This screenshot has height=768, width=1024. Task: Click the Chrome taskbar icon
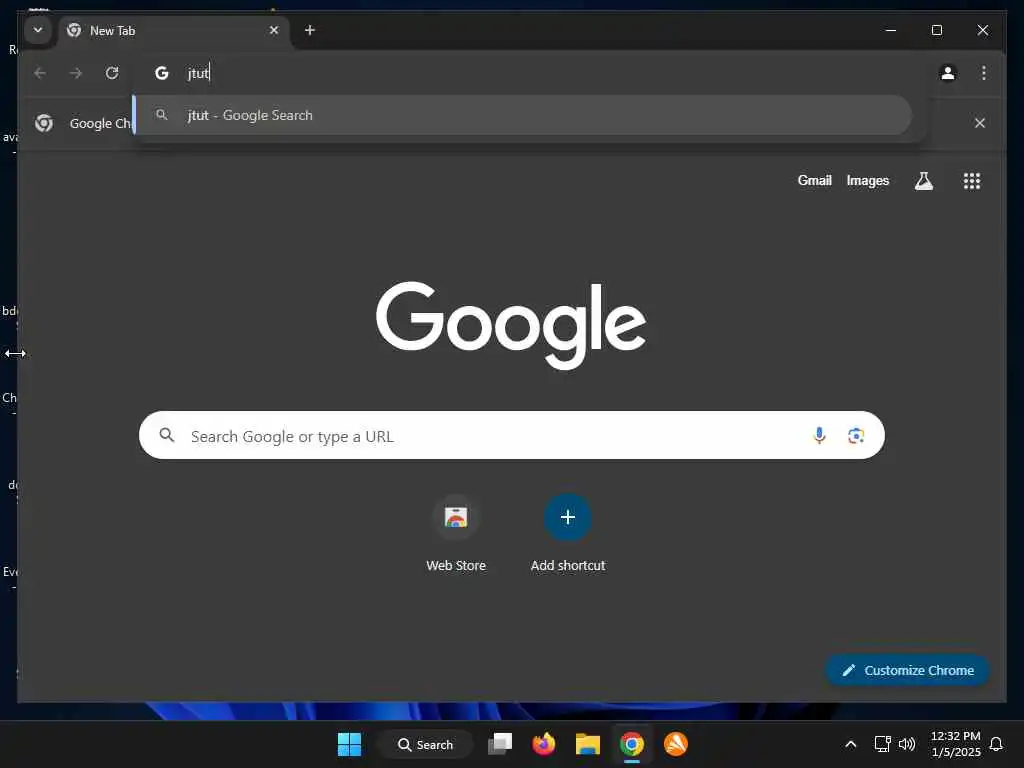[632, 744]
